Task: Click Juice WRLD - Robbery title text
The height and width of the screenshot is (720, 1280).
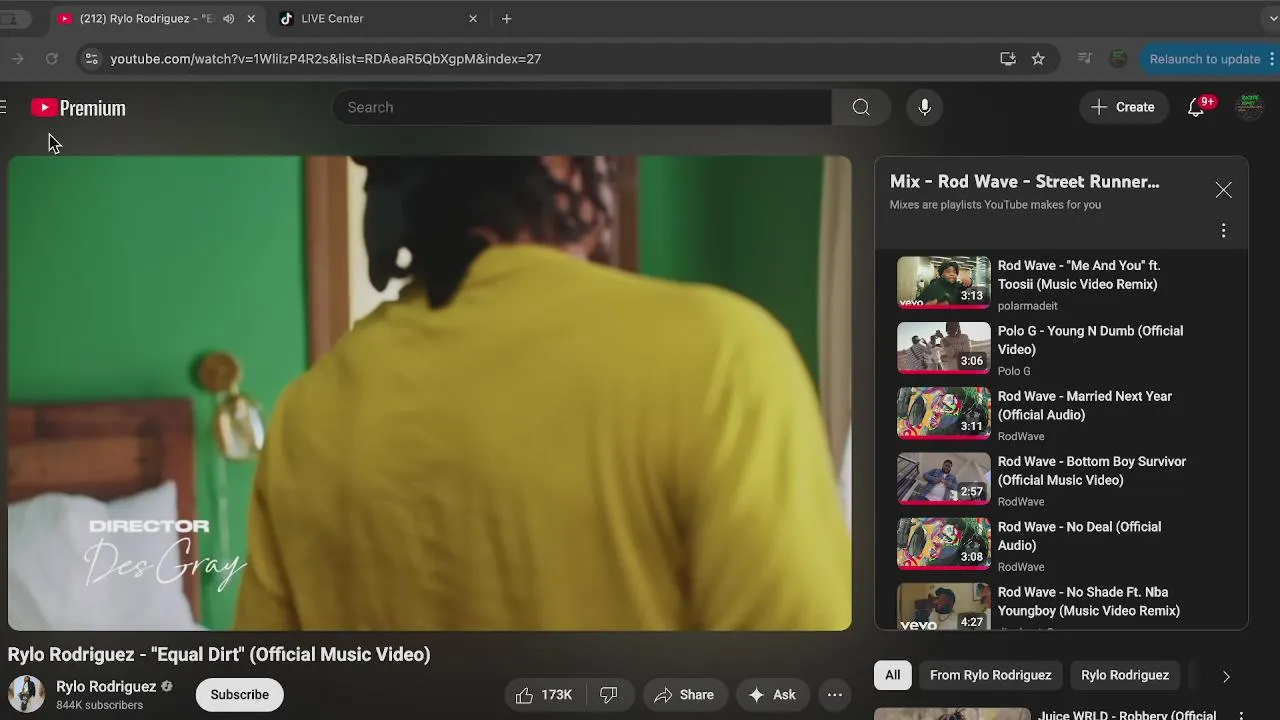Action: coord(1127,714)
